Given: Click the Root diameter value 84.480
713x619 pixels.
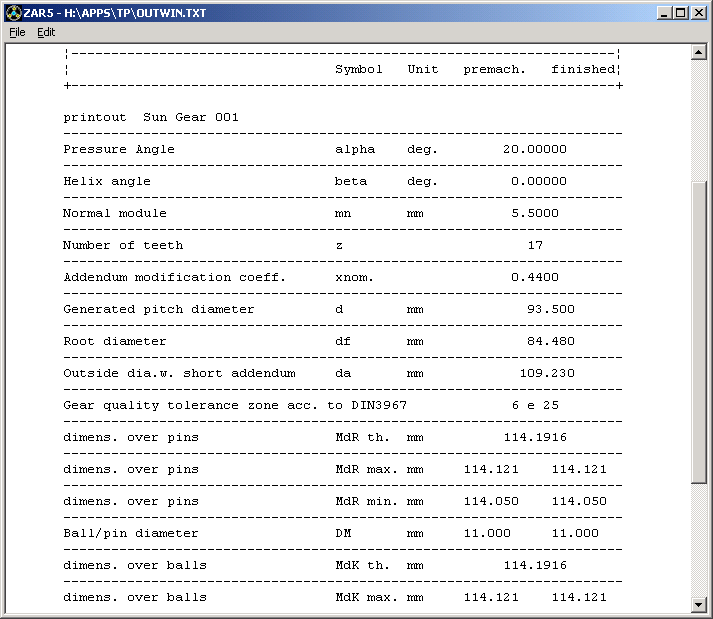Looking at the screenshot, I should tap(550, 341).
